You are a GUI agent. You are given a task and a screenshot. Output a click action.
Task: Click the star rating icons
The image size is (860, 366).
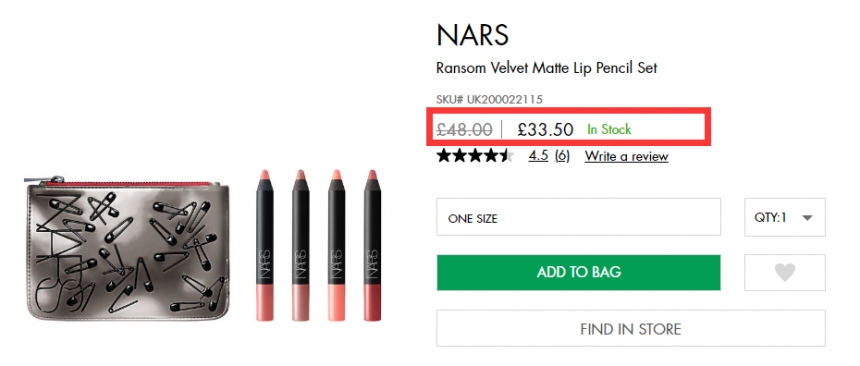tap(476, 156)
